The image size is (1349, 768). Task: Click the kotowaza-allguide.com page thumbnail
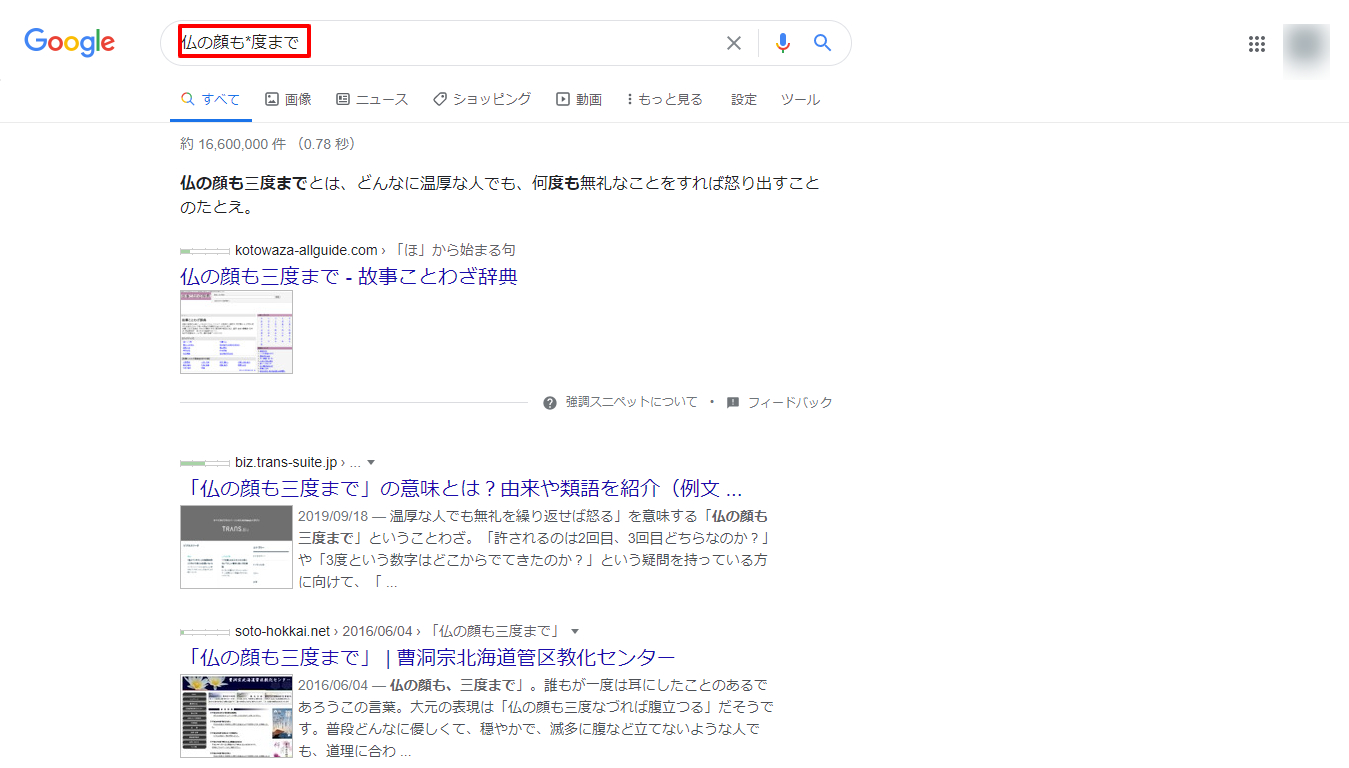(x=237, y=332)
